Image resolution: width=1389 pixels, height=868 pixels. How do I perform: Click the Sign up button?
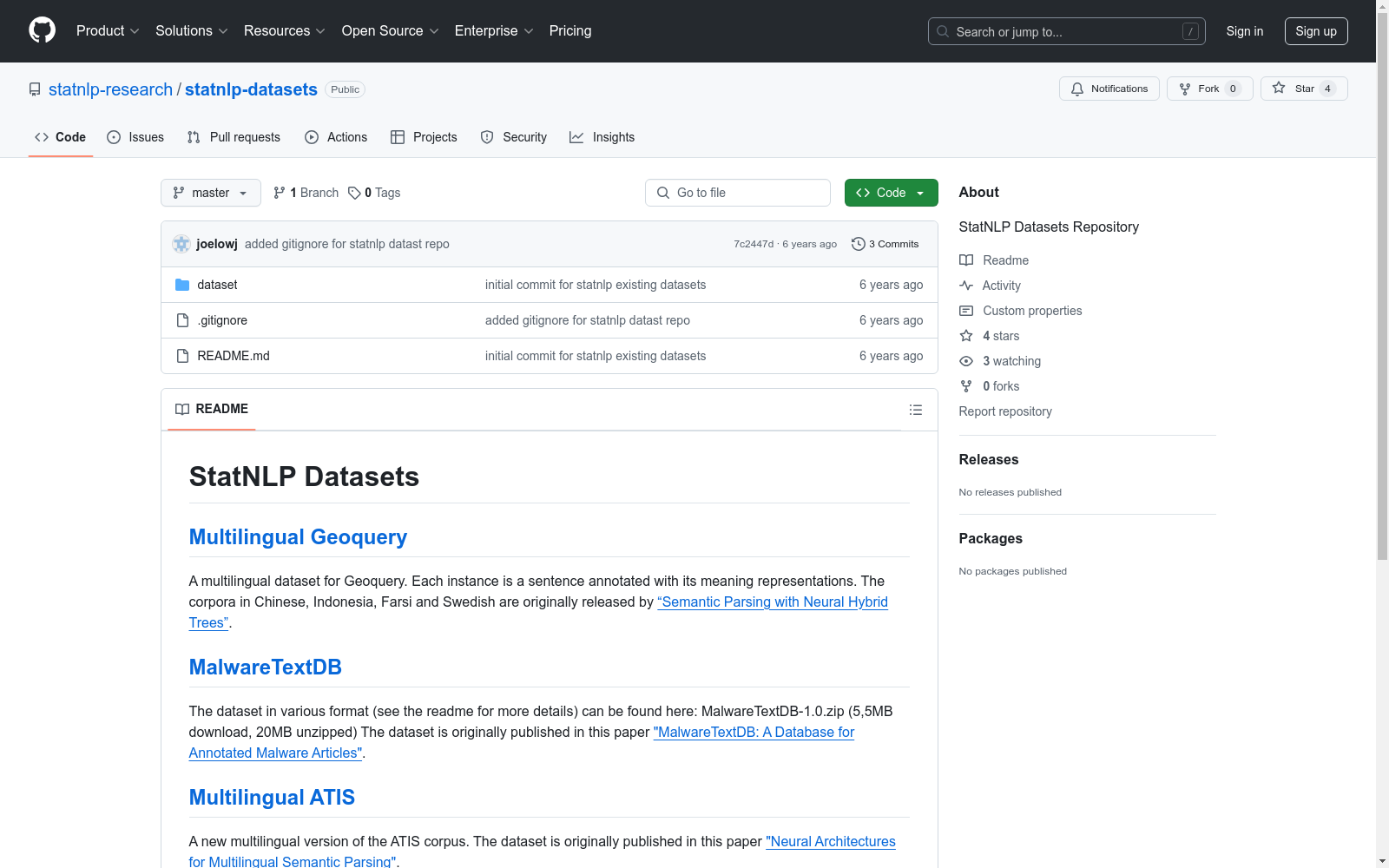1316,31
